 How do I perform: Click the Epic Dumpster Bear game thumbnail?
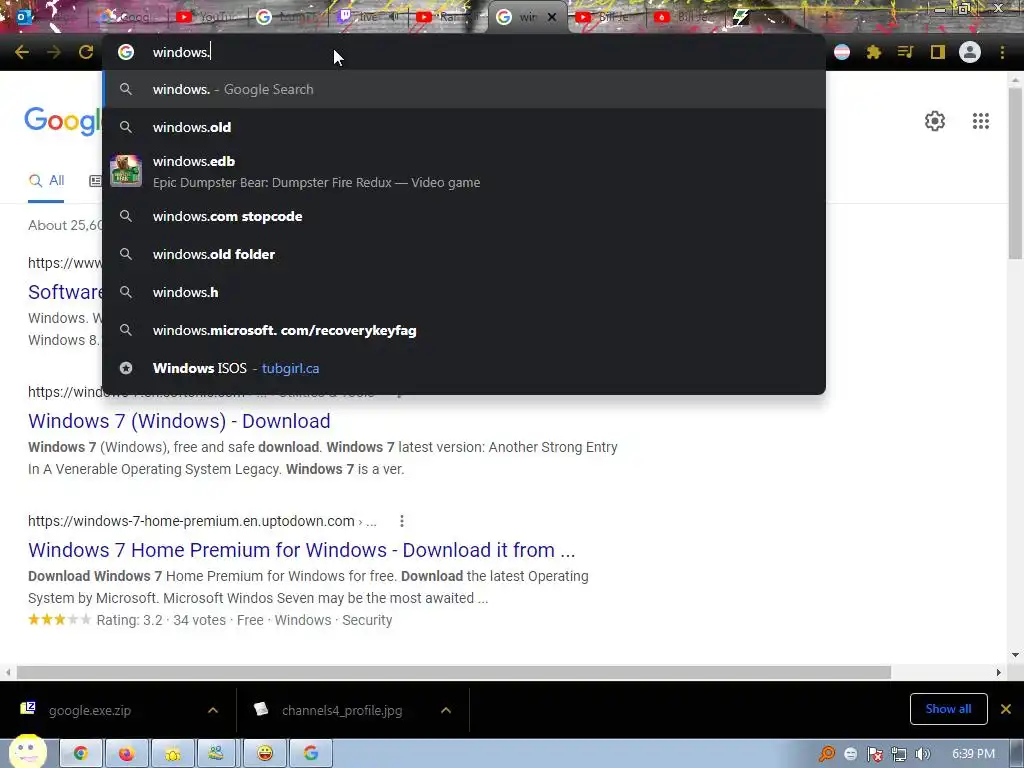125,171
